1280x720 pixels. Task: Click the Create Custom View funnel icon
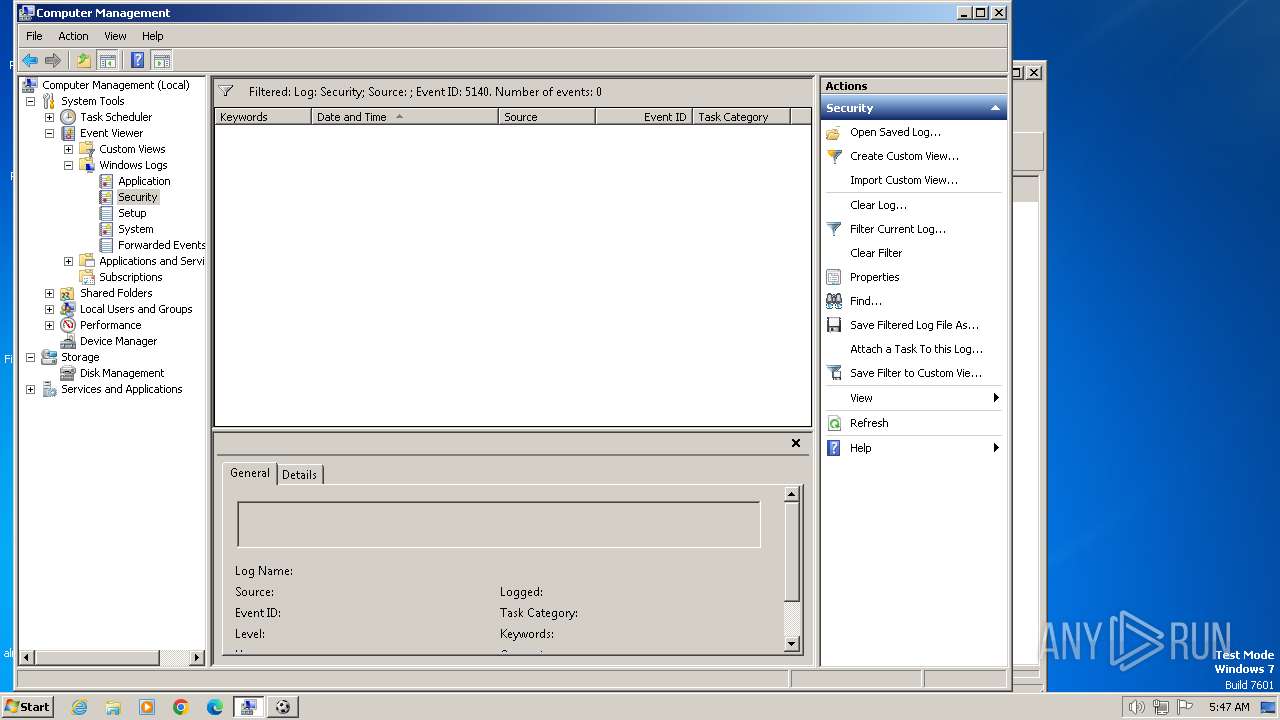pyautogui.click(x=834, y=156)
